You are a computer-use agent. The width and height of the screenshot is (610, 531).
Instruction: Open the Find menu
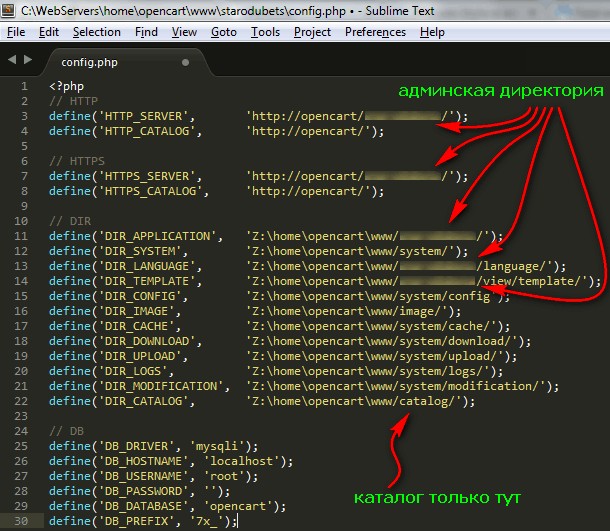146,32
